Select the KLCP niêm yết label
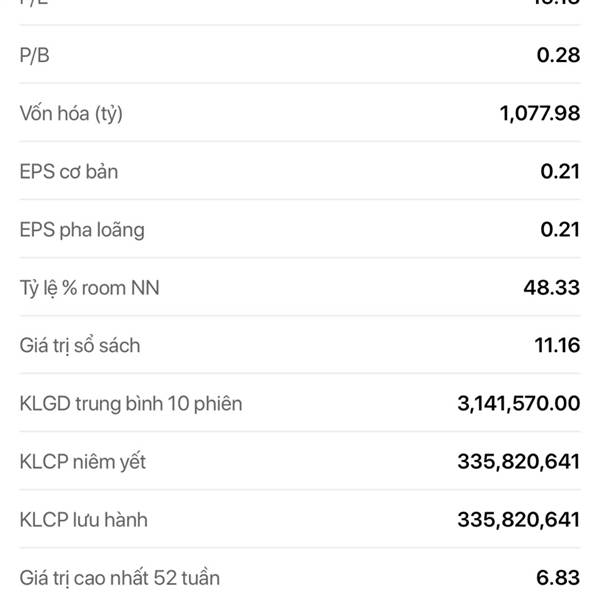This screenshot has height=600, width=600. tap(83, 462)
